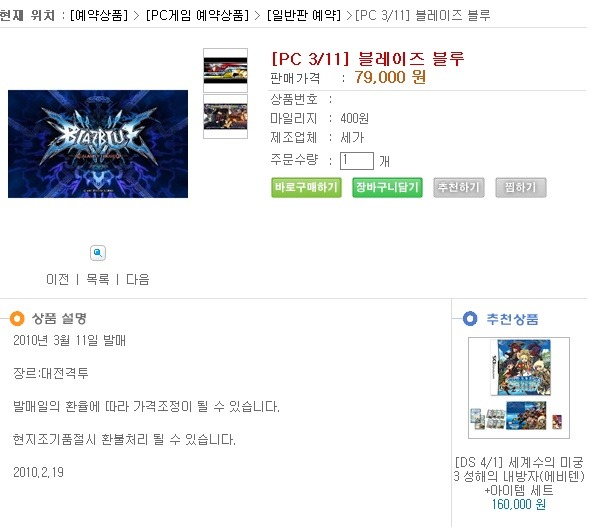This screenshot has width=598, height=527.
Task: Open the 목록 list link
Action: (98, 279)
